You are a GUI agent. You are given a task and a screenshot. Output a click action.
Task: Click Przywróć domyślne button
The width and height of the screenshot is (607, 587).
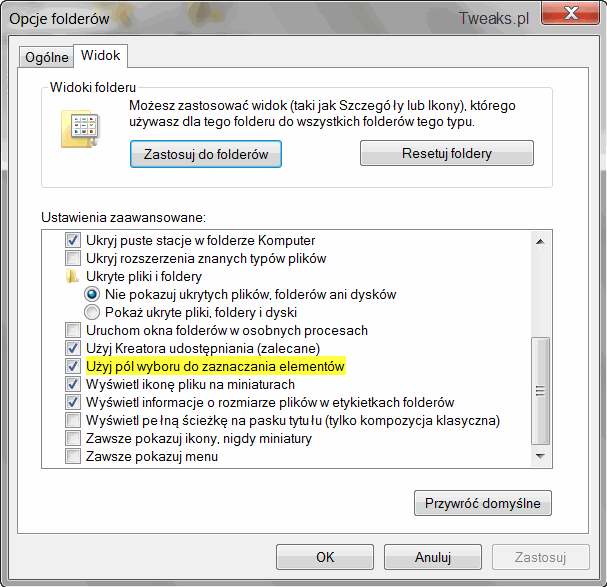tap(483, 503)
